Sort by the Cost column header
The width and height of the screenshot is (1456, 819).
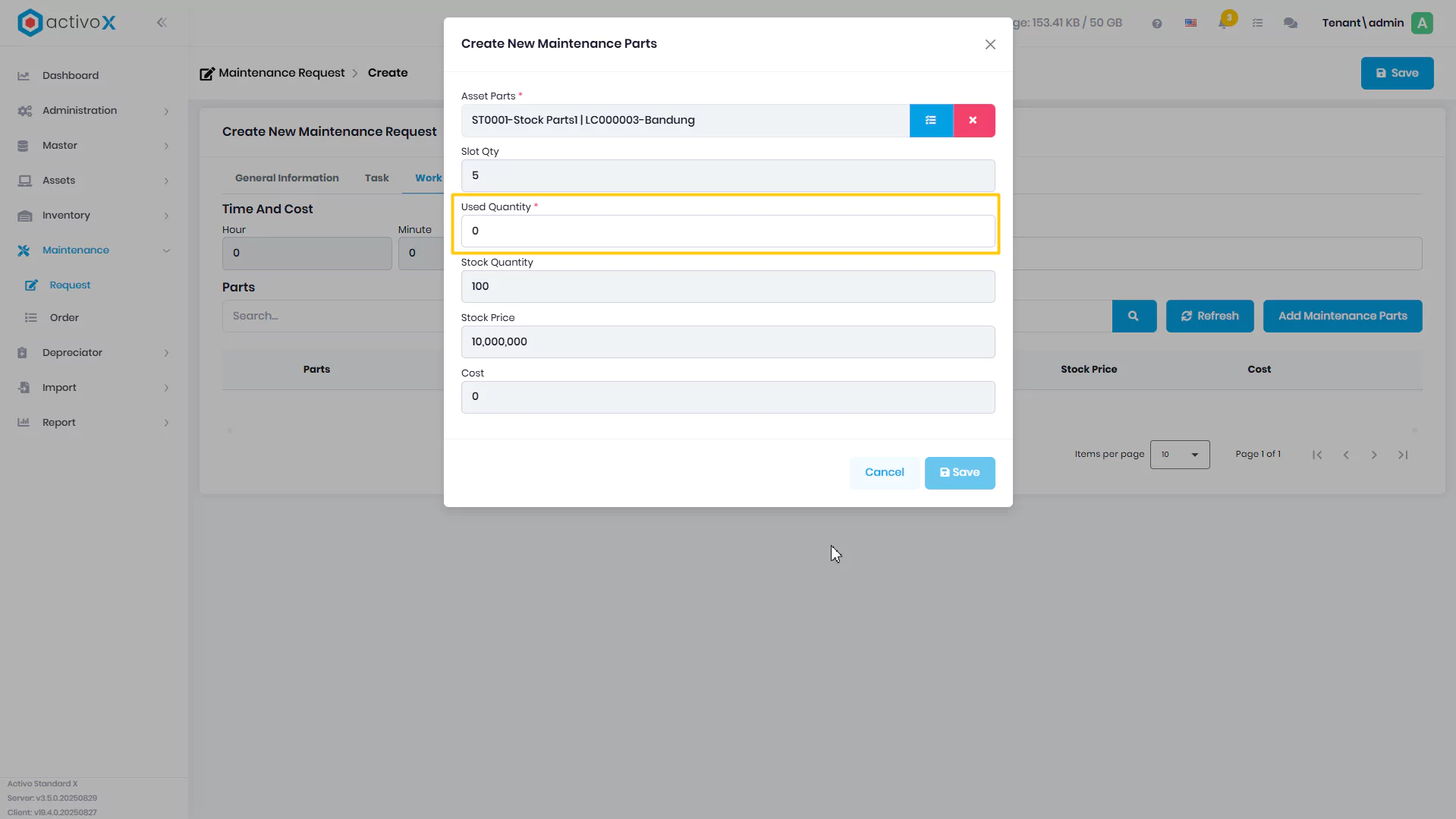tap(1259, 370)
